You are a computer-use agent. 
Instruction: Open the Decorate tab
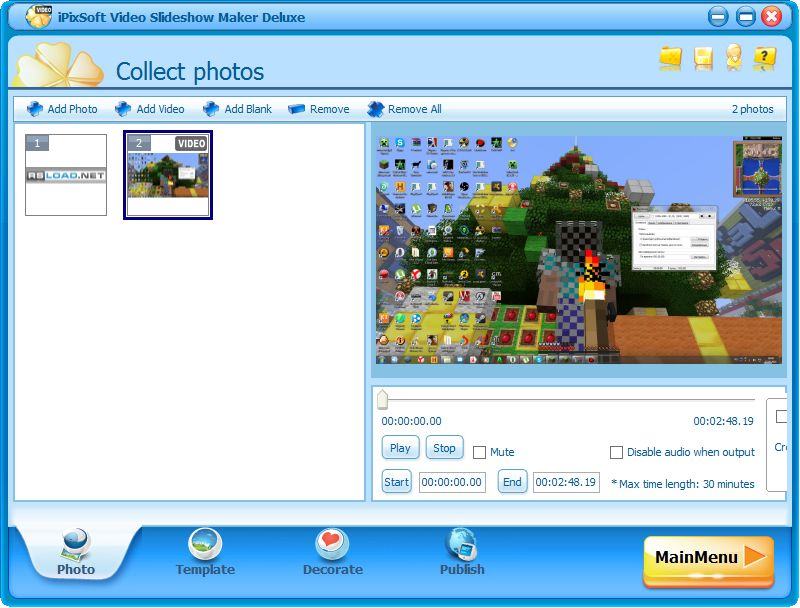point(333,553)
